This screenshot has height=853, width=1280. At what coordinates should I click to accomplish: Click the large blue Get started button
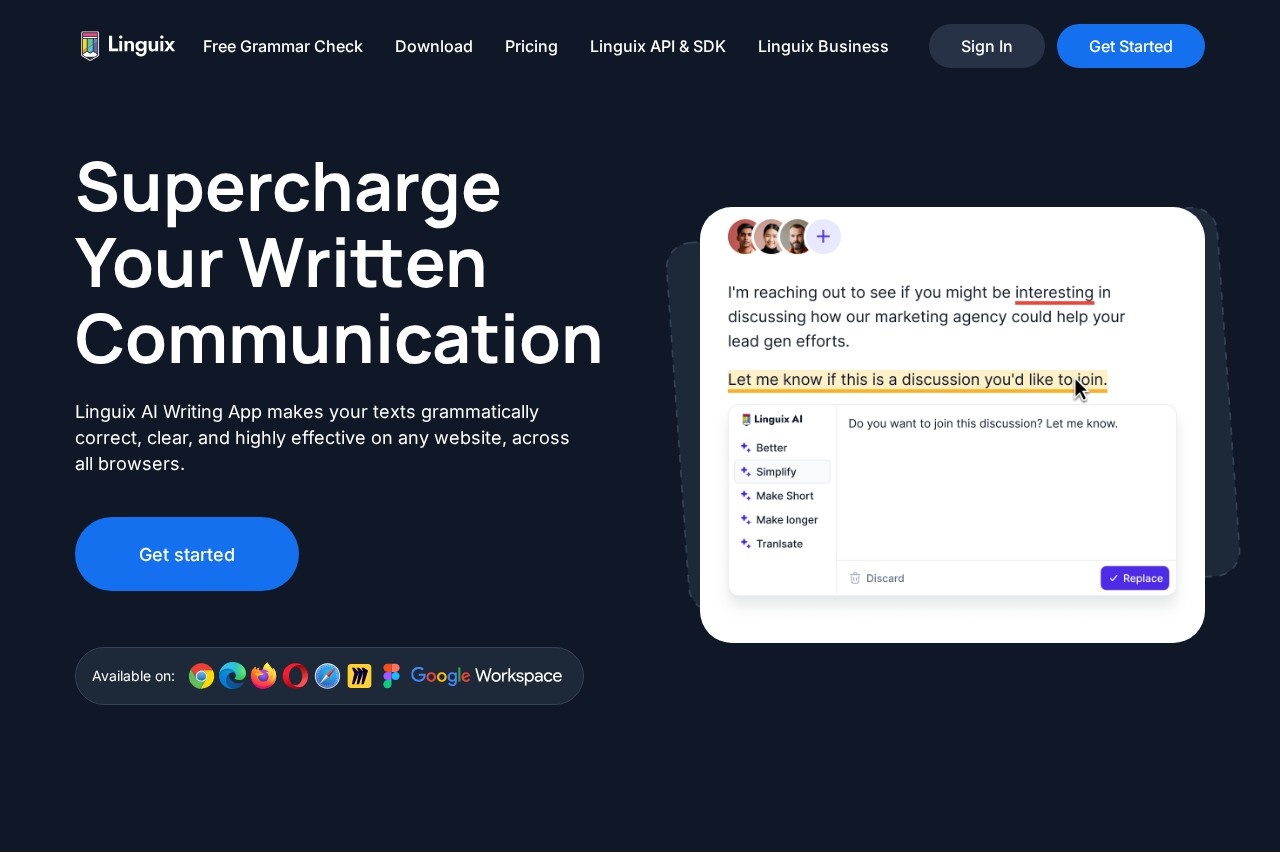187,554
